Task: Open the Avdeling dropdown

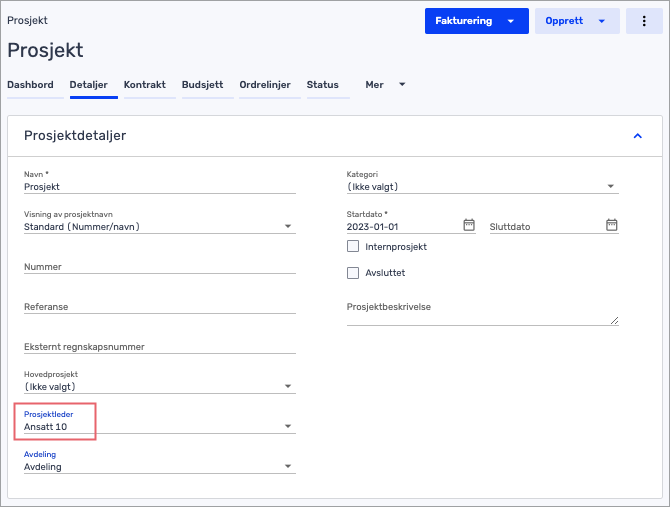Action: point(160,466)
